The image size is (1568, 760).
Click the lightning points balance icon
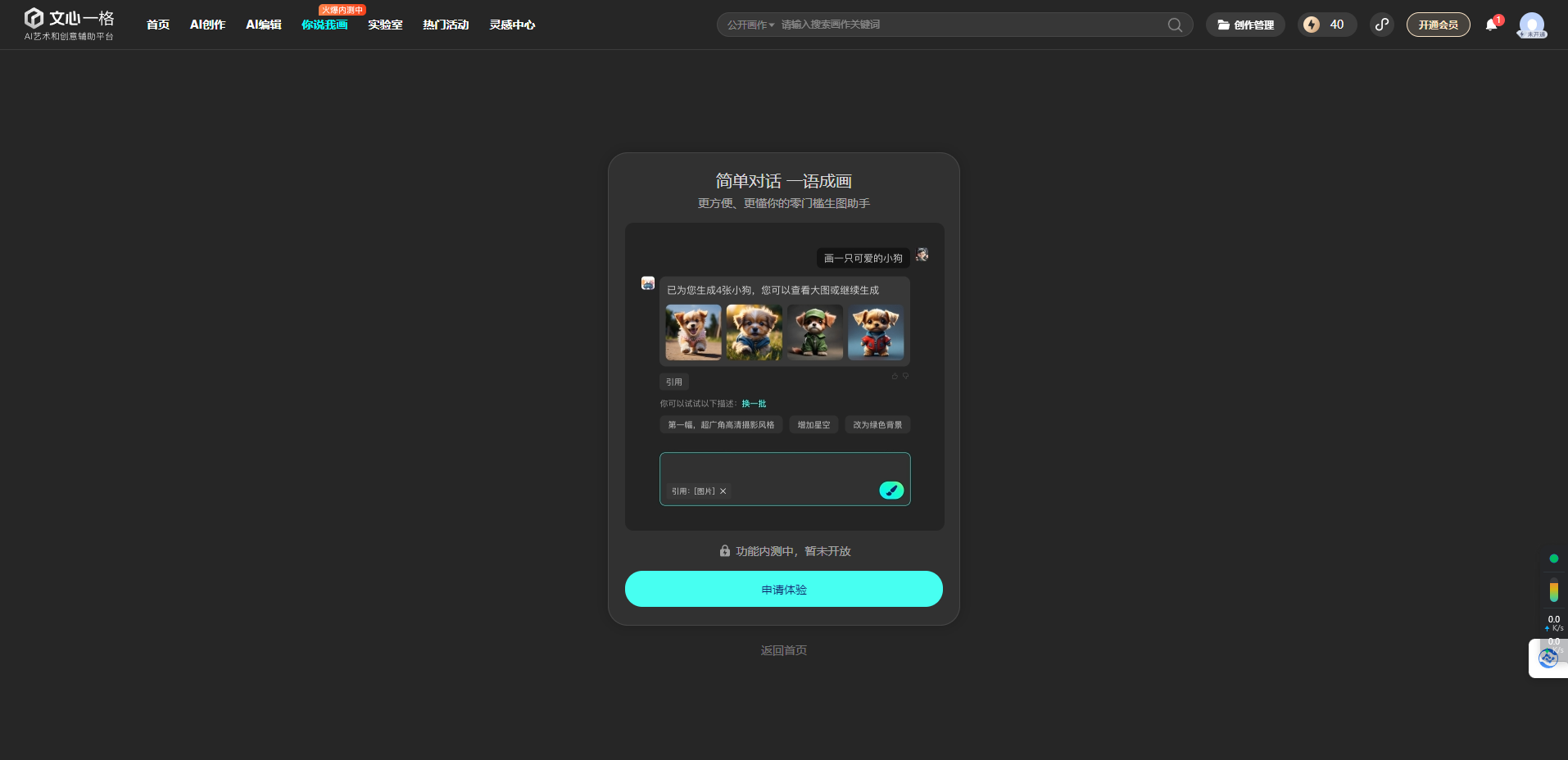coord(1312,25)
